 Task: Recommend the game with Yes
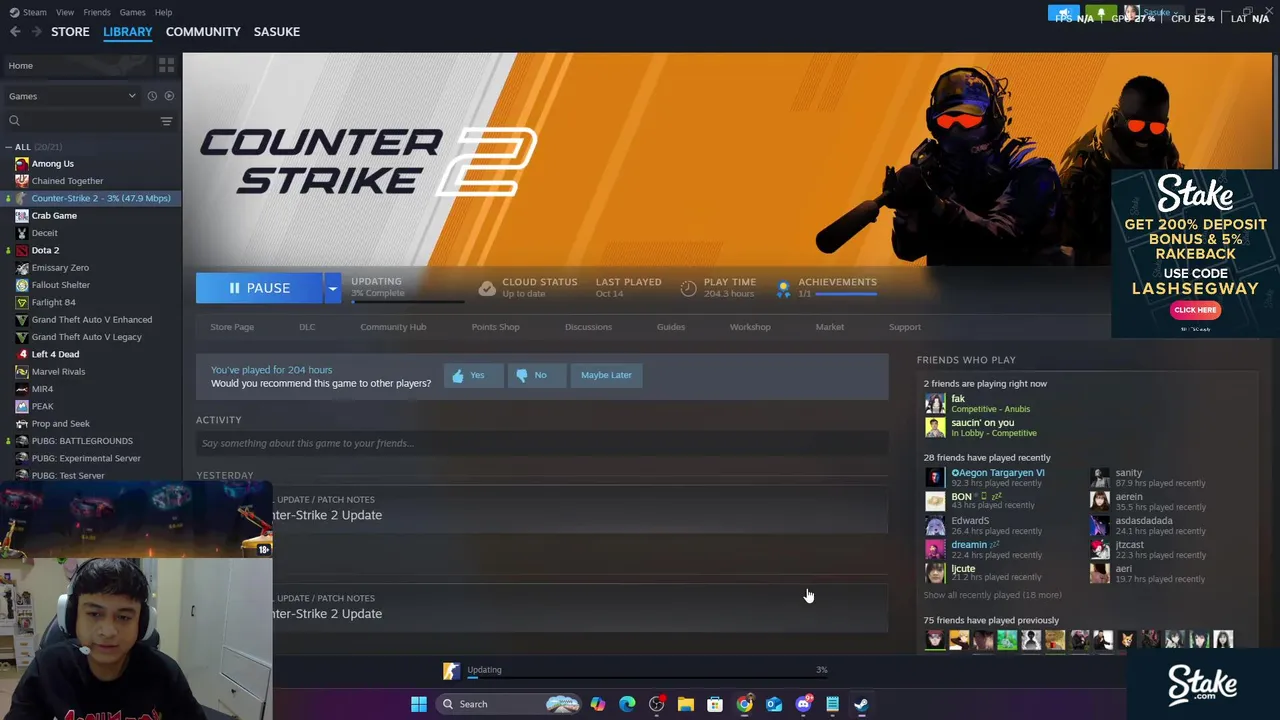coord(473,375)
